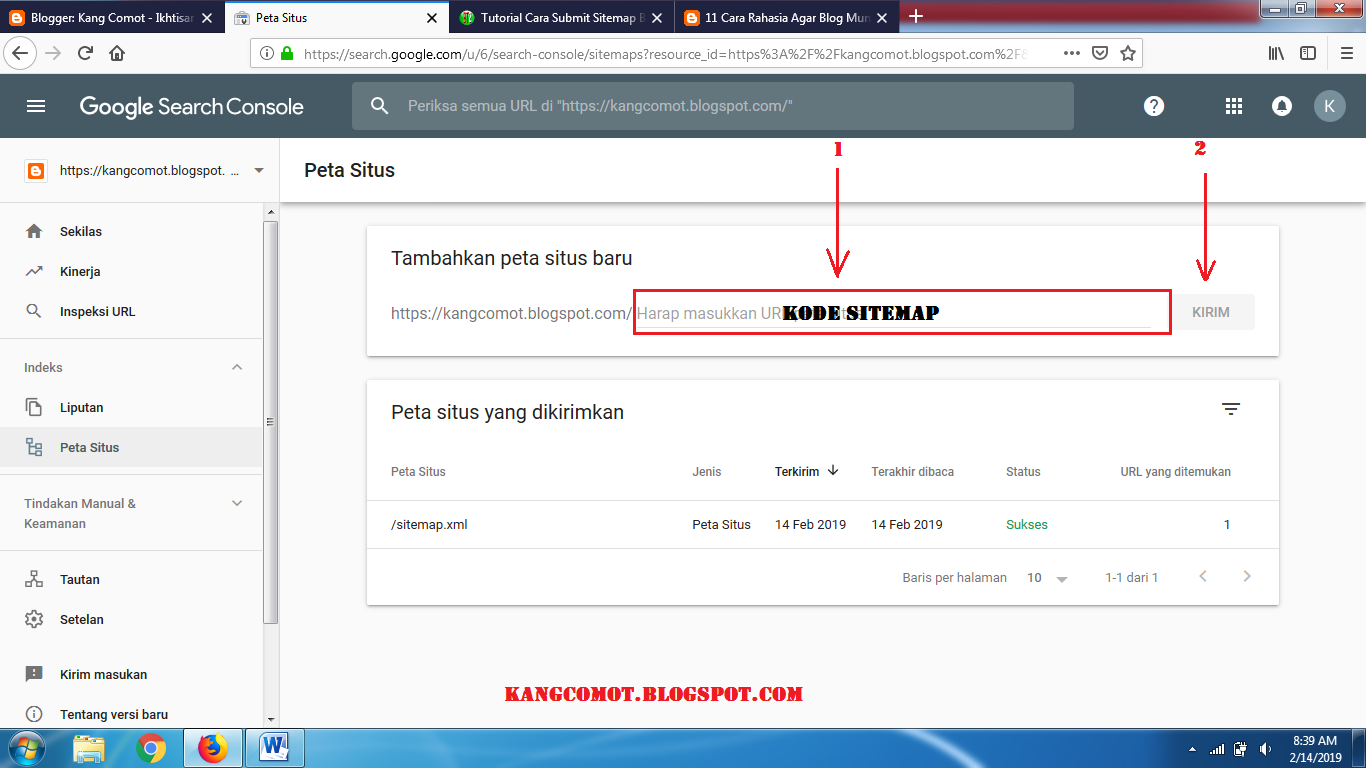Screen dimensions: 1366x768
Task: Click the network signal tray icon
Action: (1217, 748)
